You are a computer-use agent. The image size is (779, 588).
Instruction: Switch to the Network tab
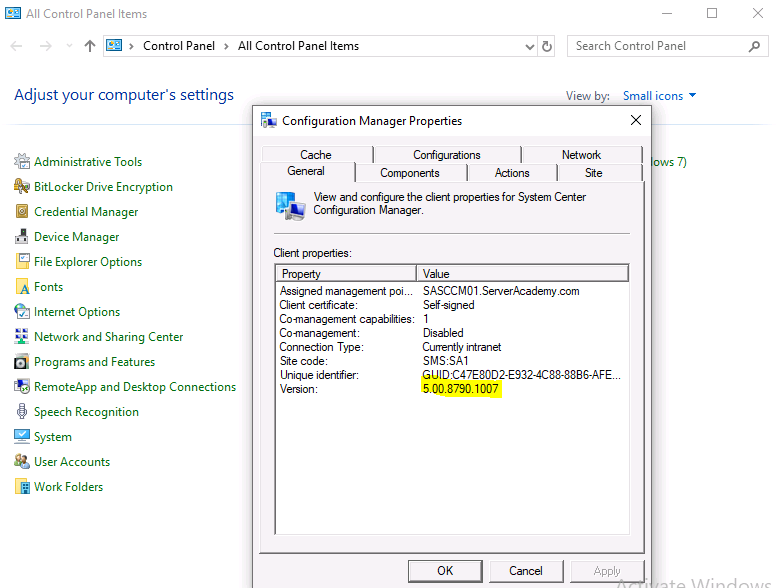(581, 155)
